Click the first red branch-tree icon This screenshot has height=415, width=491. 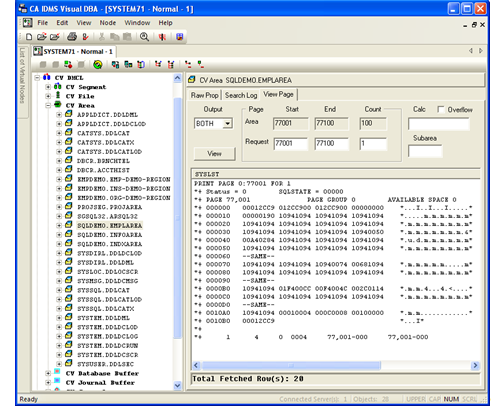point(158,64)
